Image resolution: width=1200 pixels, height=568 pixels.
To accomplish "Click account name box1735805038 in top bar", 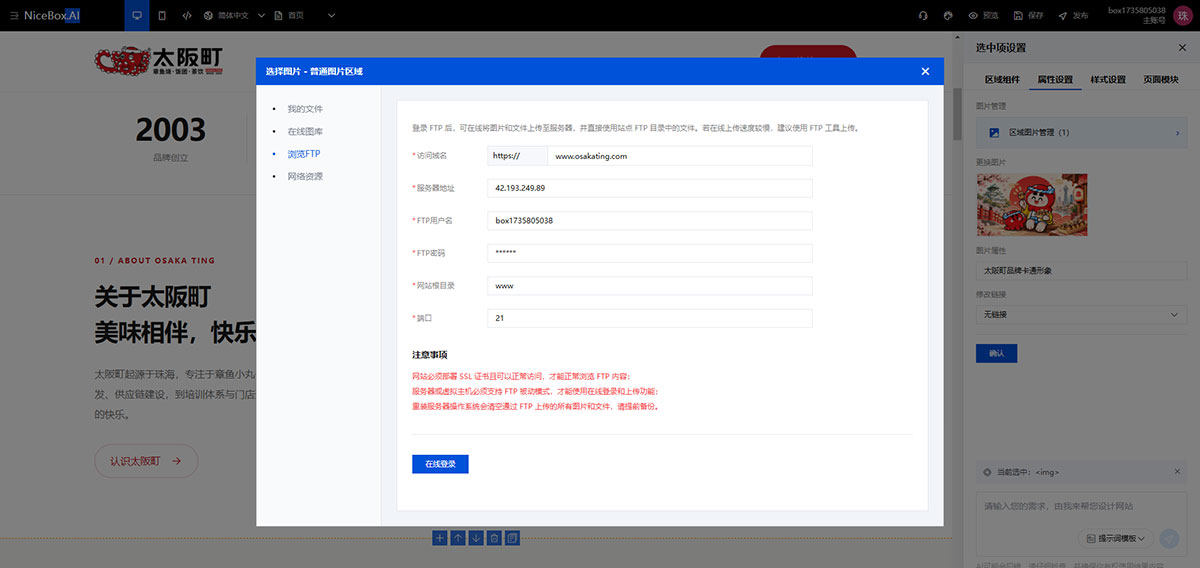I will (1136, 10).
